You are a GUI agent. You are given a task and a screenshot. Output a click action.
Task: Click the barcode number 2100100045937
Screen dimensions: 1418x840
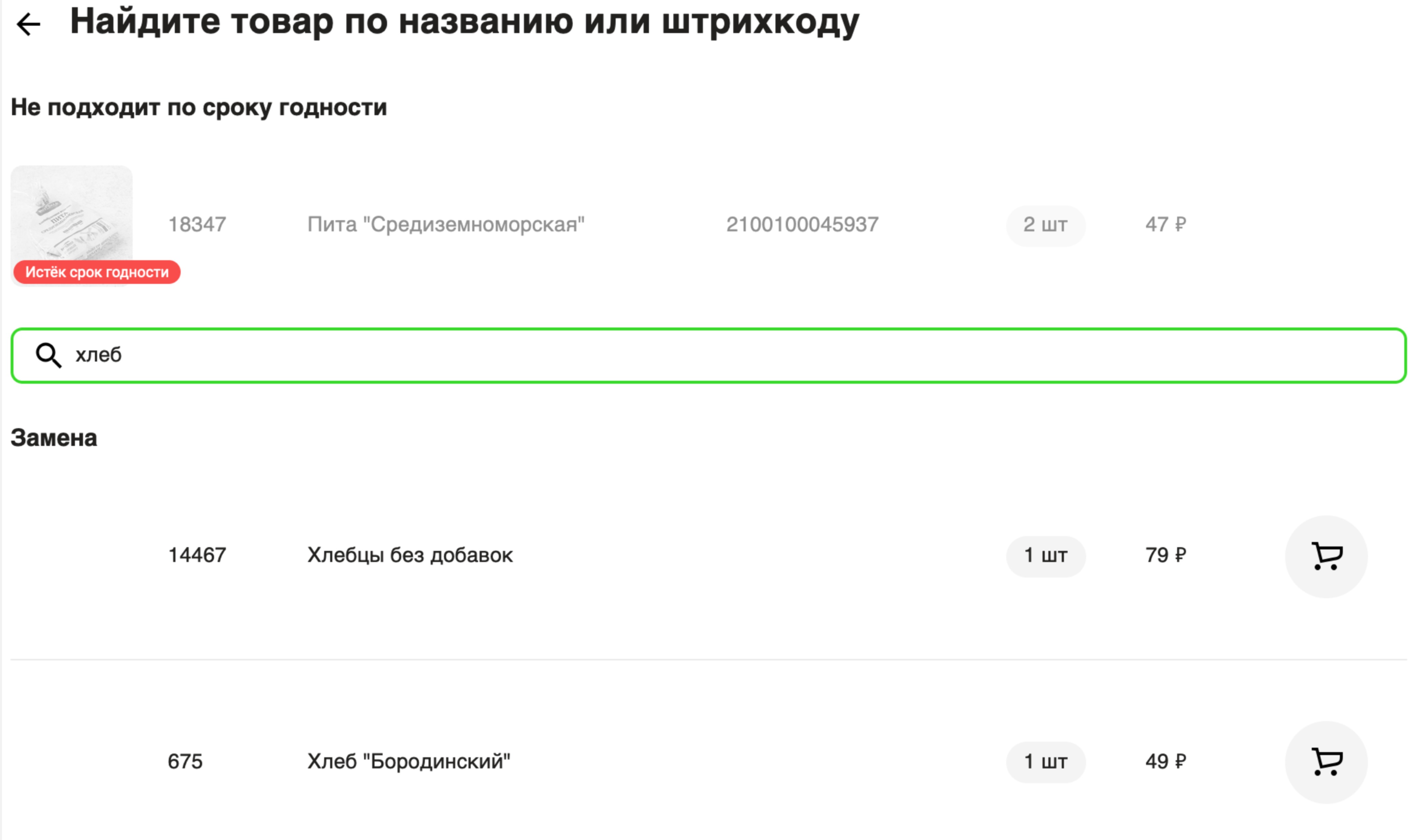click(802, 225)
